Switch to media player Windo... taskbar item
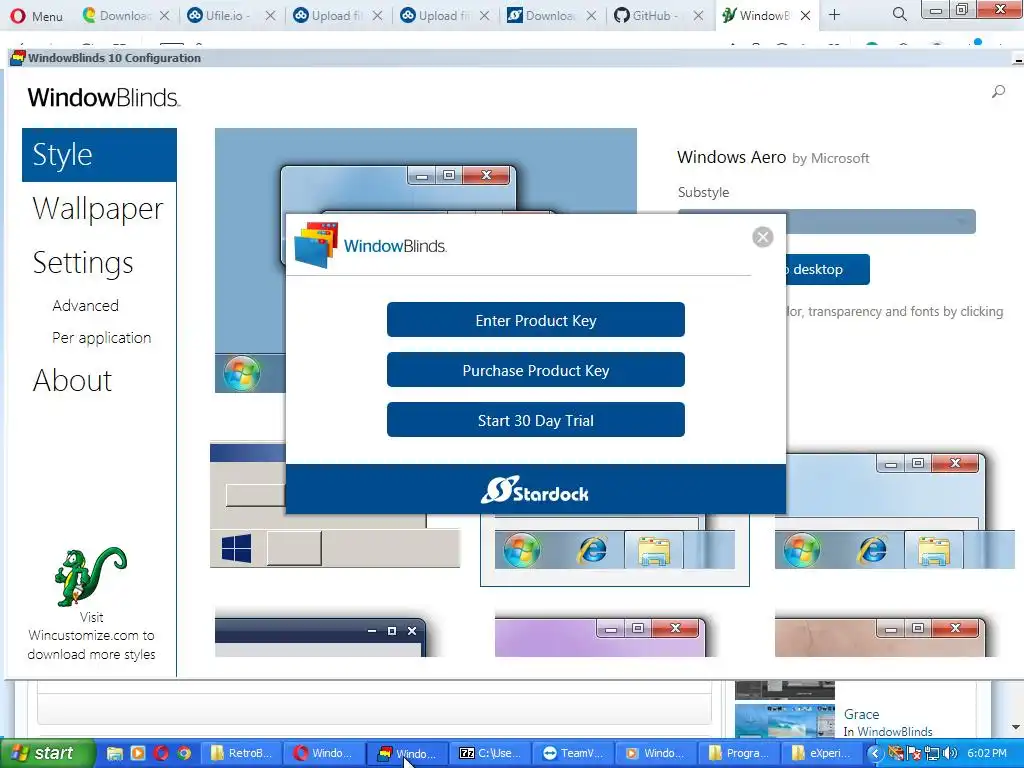 click(656, 753)
